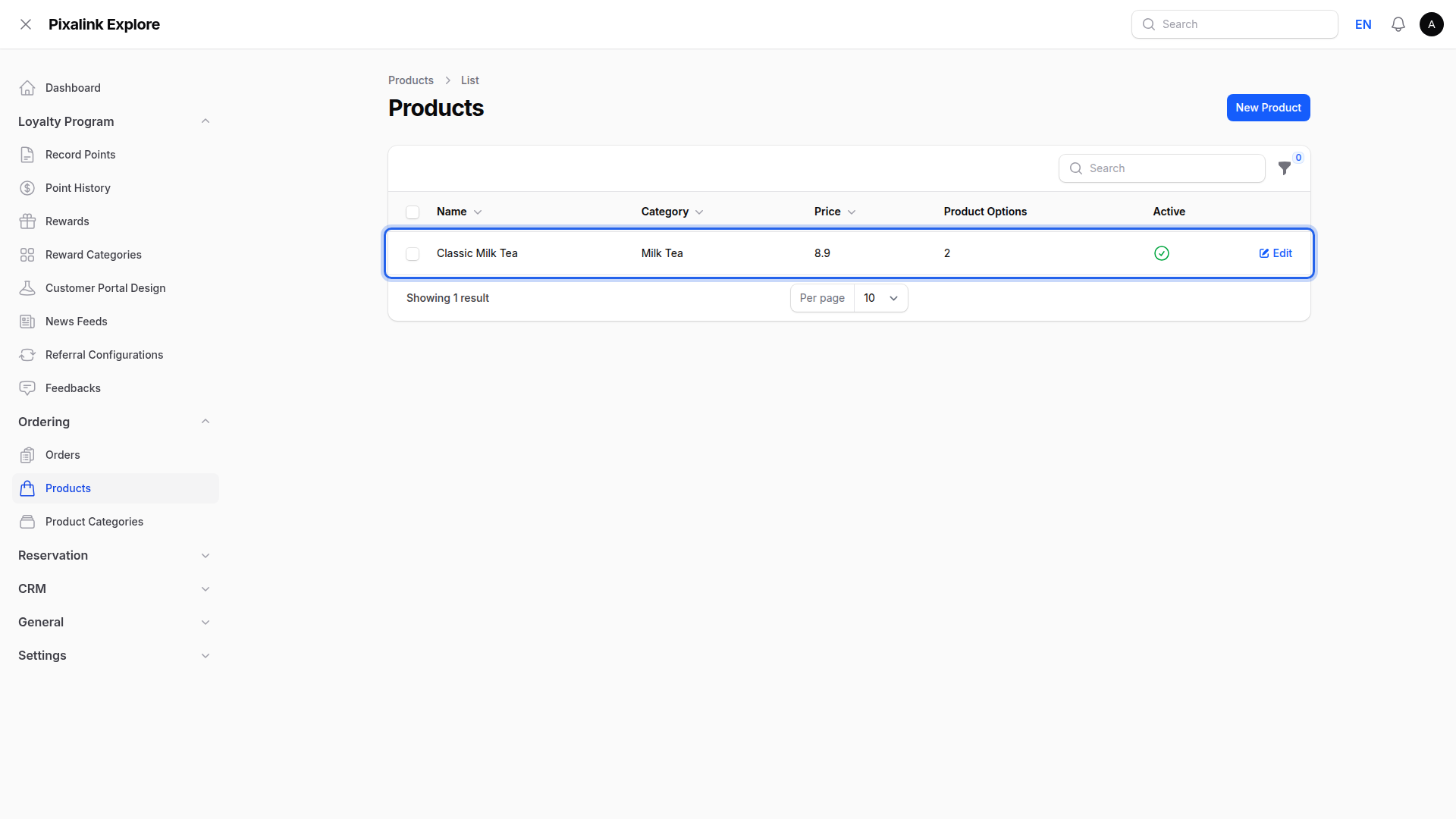Go to Point History page
This screenshot has width=1456, height=819.
115,188
